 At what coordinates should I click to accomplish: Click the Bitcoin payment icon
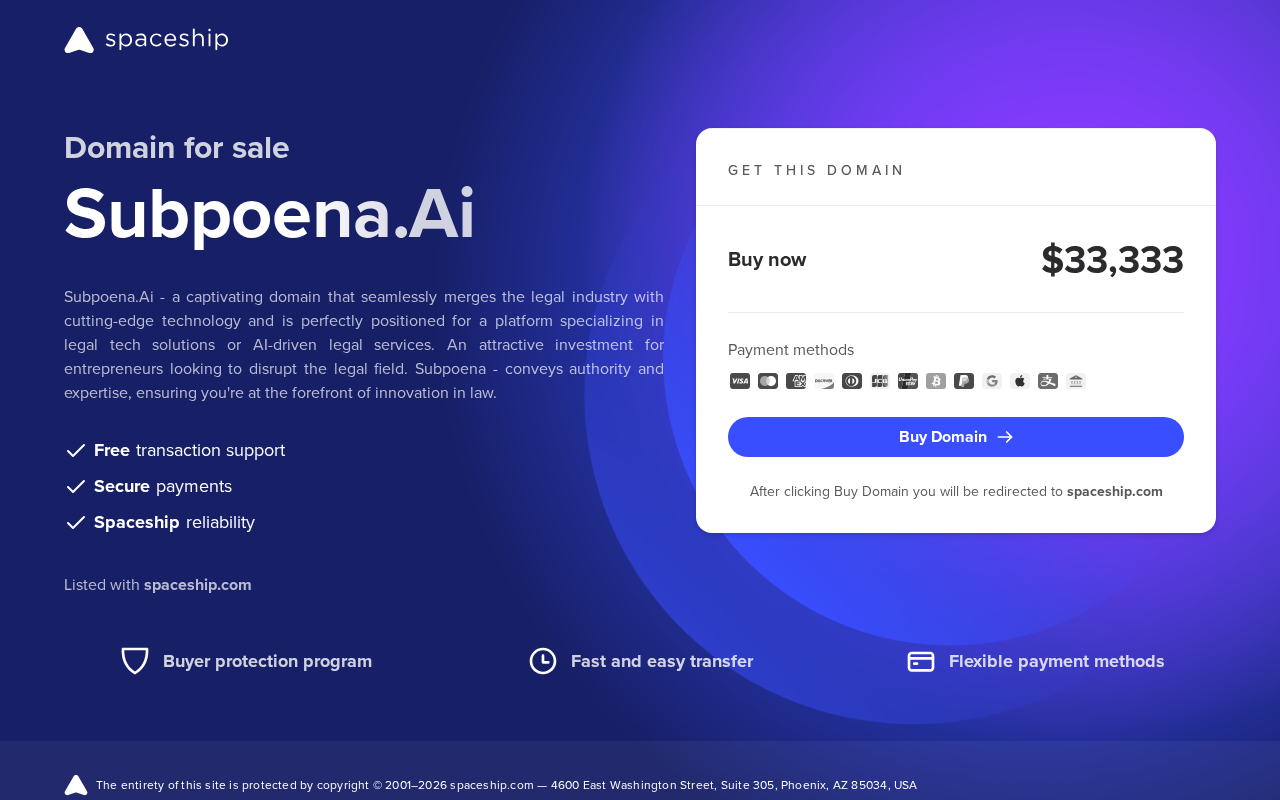tap(936, 381)
